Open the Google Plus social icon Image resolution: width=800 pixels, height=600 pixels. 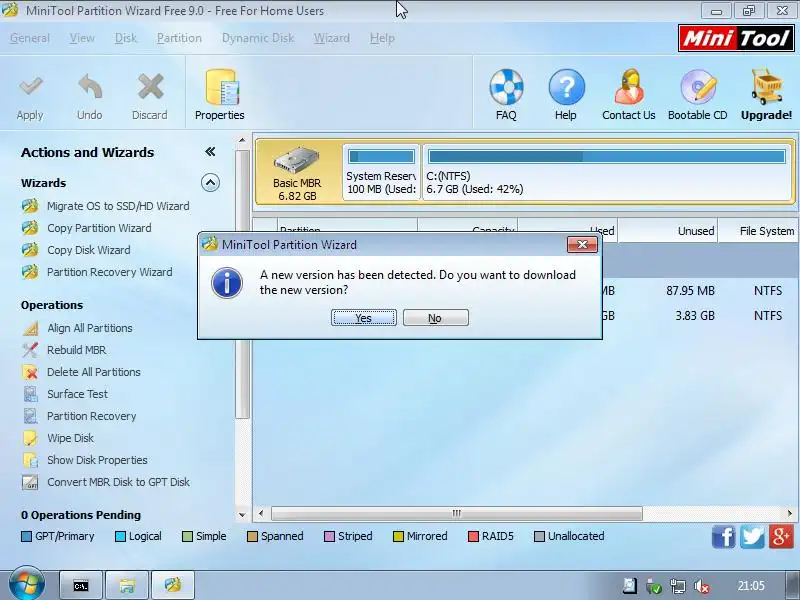tap(781, 537)
